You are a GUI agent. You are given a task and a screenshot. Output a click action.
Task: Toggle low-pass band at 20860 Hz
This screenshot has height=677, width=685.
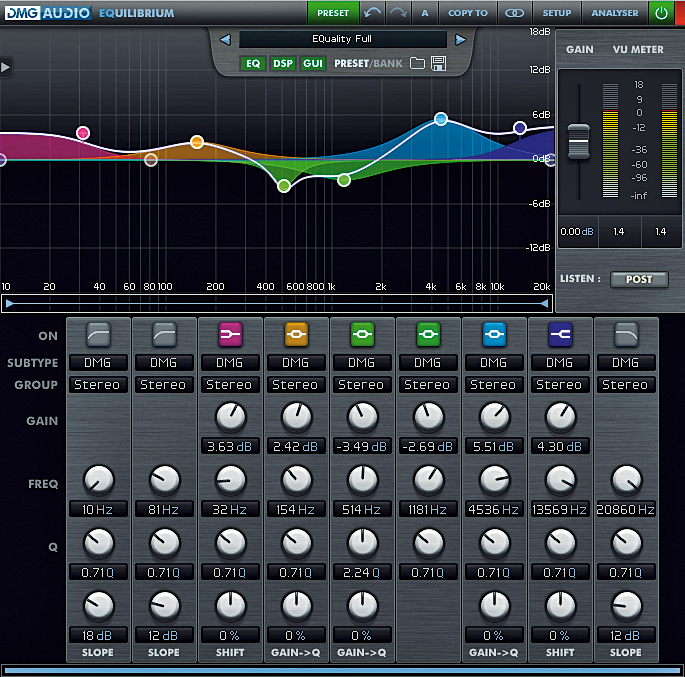[626, 335]
